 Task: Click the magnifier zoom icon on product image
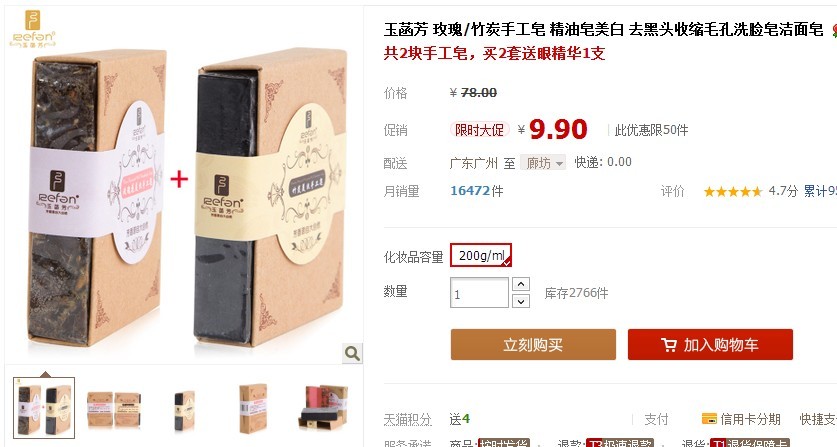[x=352, y=353]
